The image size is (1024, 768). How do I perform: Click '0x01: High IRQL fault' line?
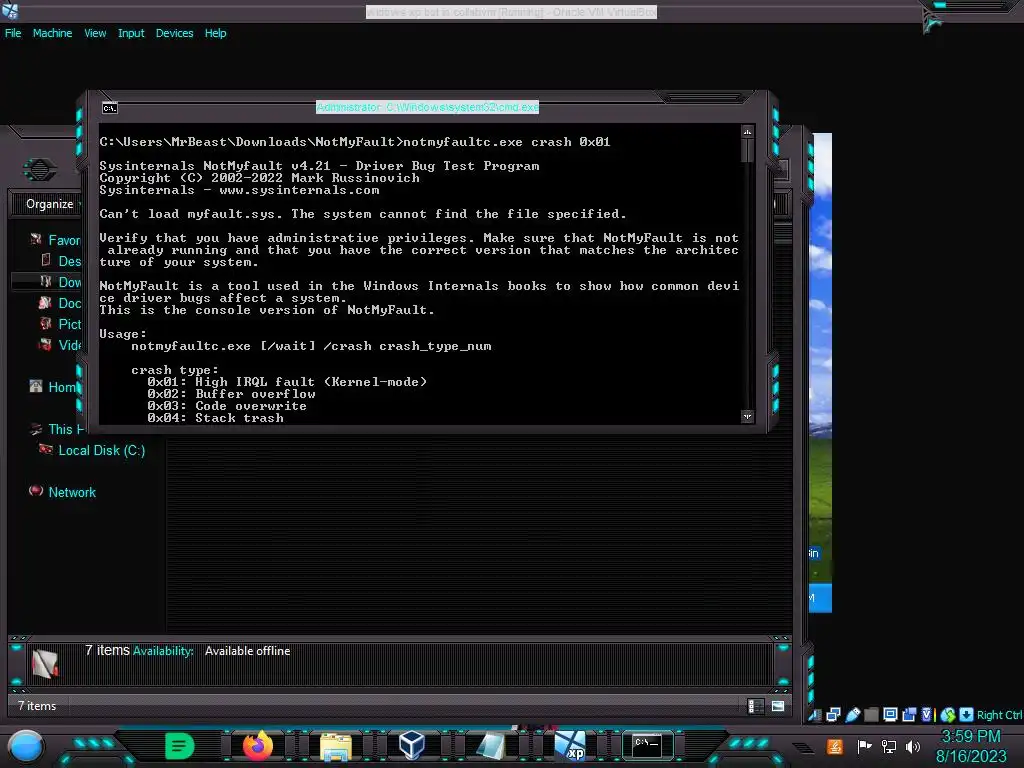click(x=287, y=382)
